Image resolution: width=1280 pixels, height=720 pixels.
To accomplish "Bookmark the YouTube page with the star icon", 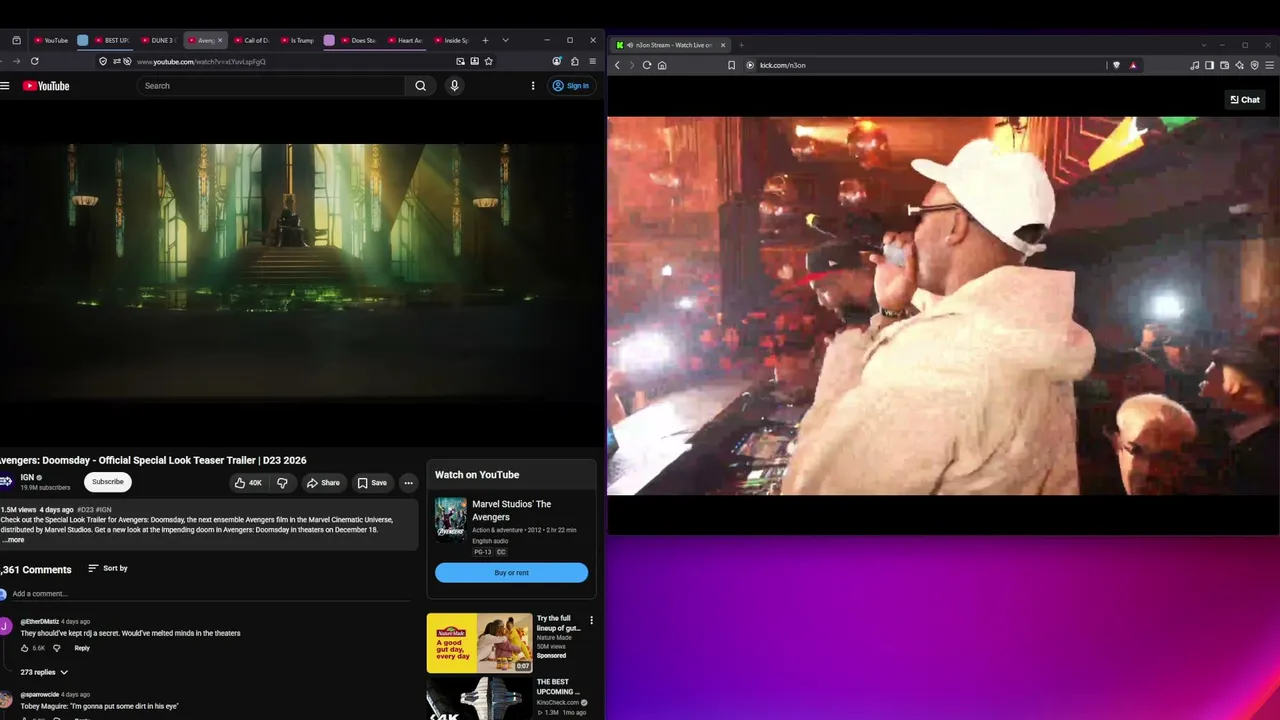I will [488, 61].
